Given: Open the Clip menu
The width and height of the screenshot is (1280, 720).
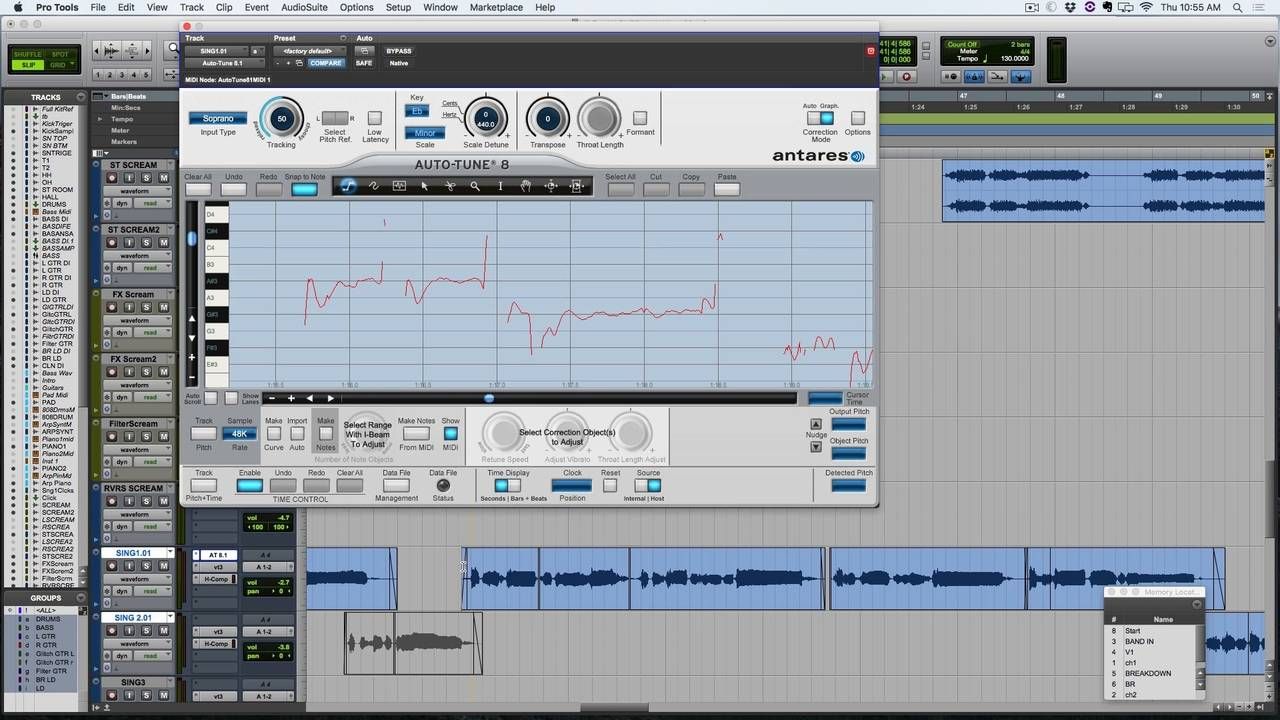Looking at the screenshot, I should pos(223,7).
